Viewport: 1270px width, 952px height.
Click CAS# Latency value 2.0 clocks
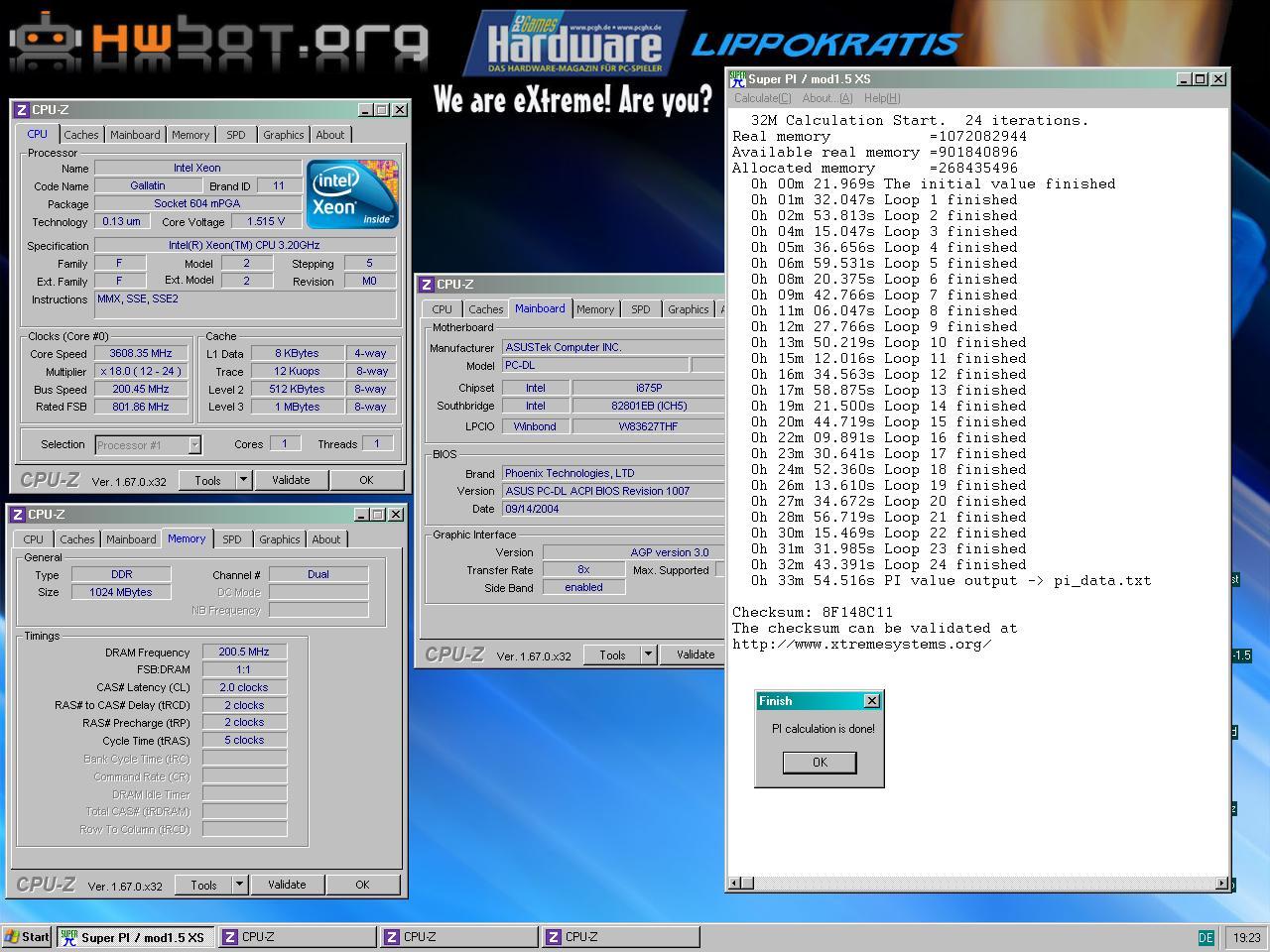(244, 687)
